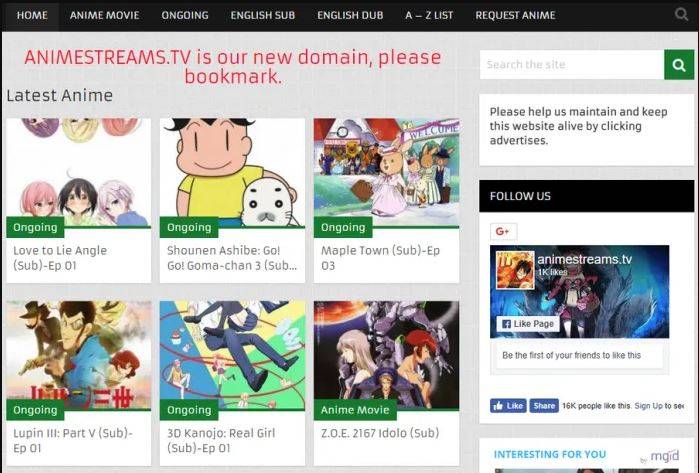Click the Lupin III: Part V thumbnail
This screenshot has width=699, height=473.
[79, 355]
